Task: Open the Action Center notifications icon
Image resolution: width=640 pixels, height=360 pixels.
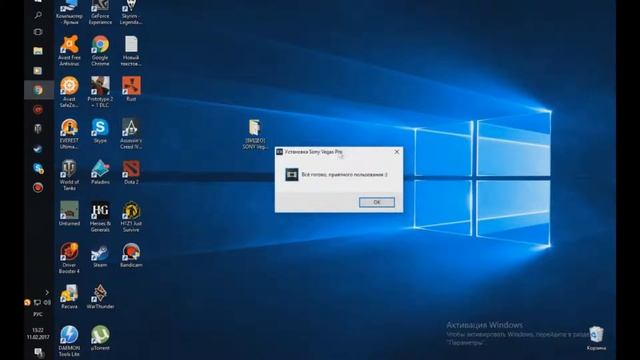Action: [38, 352]
